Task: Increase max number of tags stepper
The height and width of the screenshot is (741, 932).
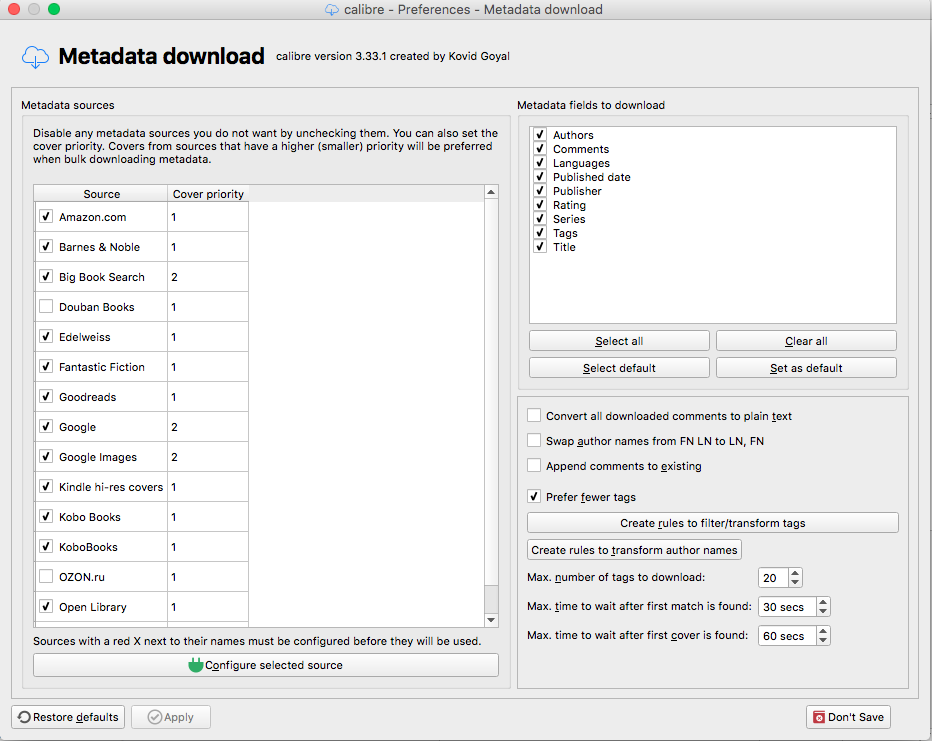Action: coord(795,573)
